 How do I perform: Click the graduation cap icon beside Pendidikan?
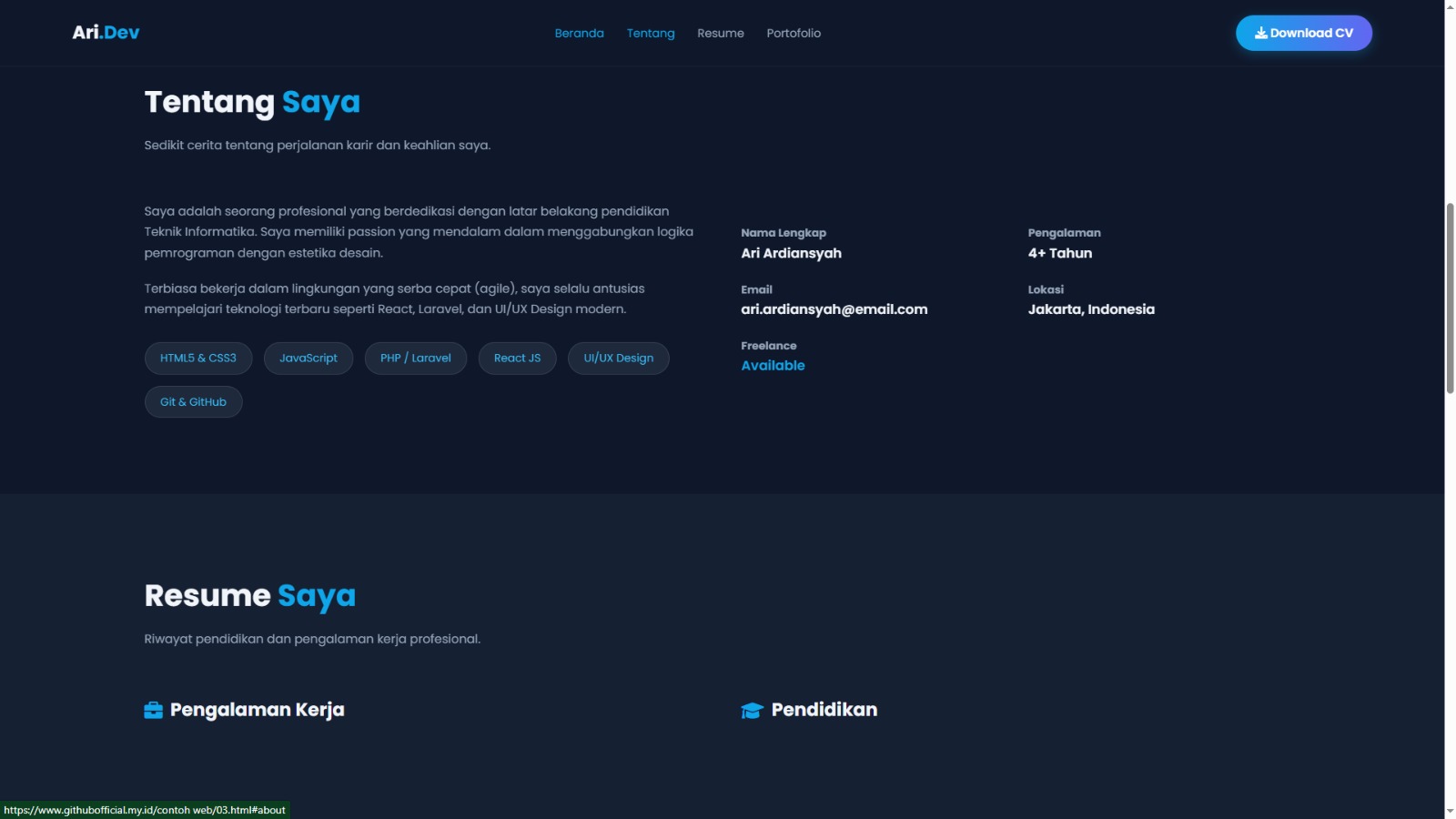coord(752,710)
